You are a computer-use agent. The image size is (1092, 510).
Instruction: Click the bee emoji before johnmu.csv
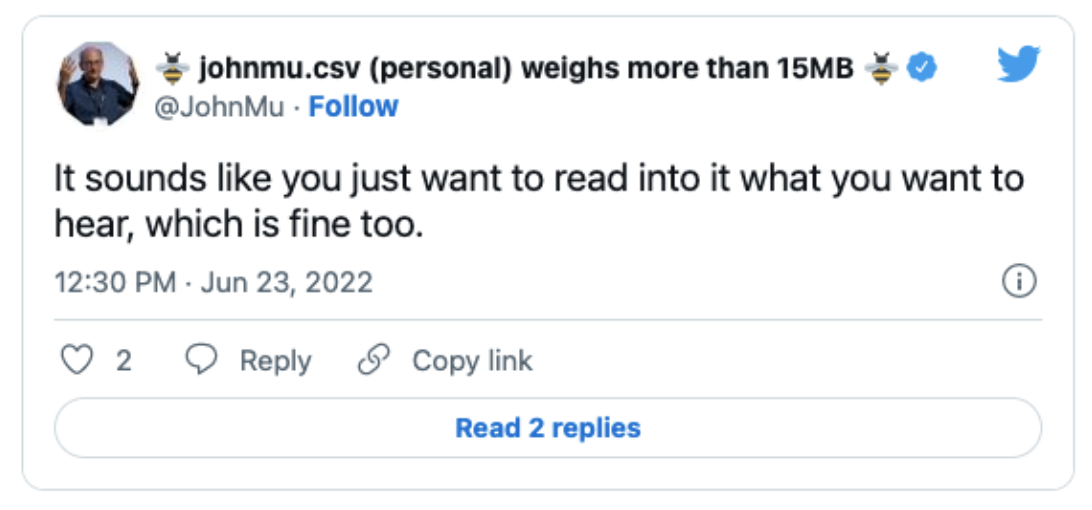click(174, 69)
